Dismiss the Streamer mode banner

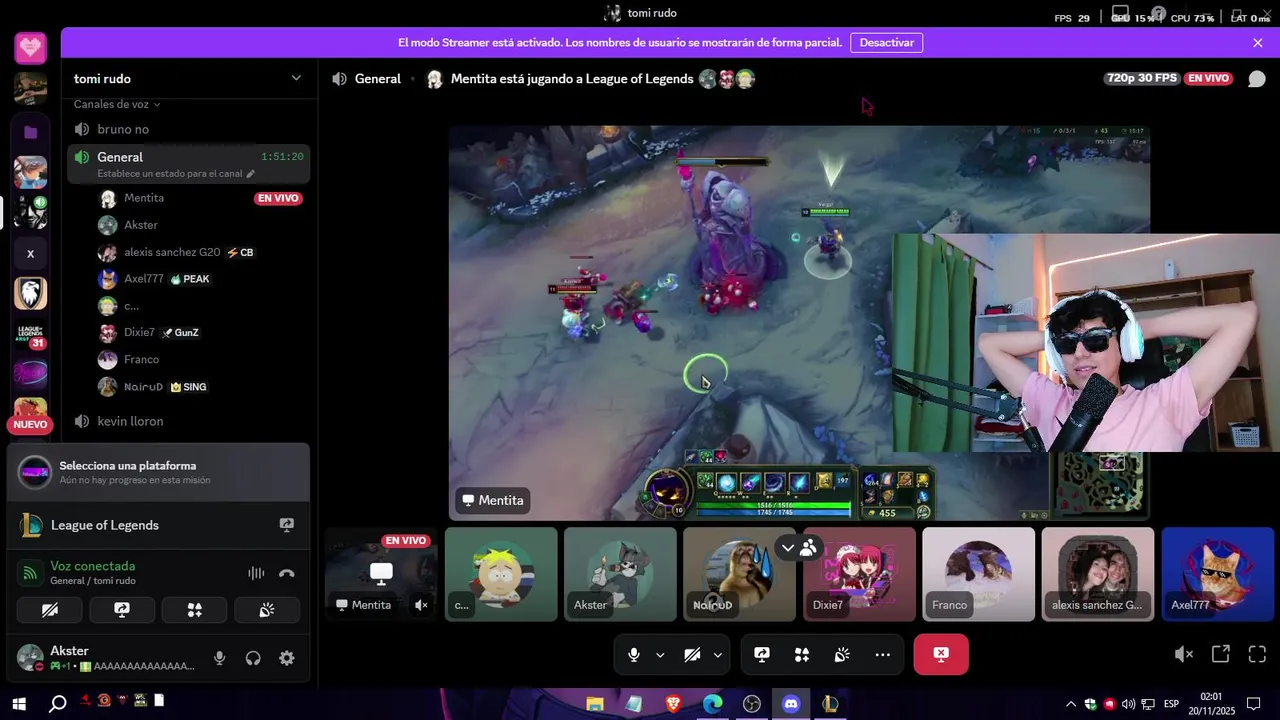(1258, 43)
